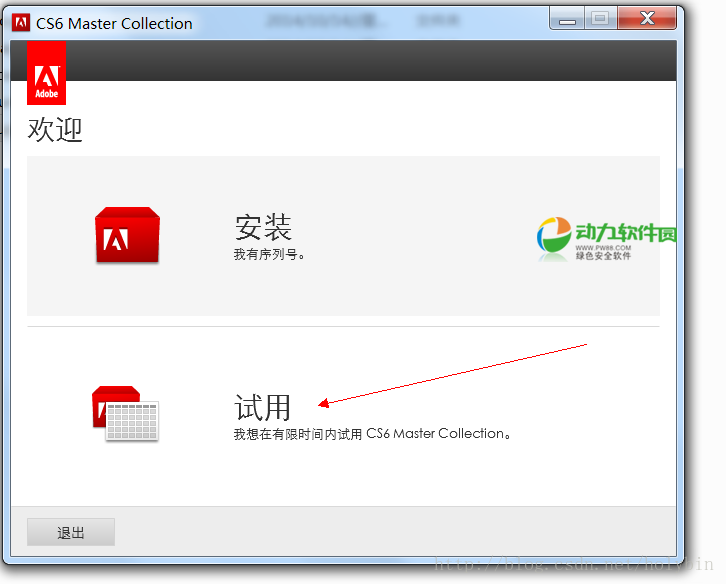Minimize the CS6 Master Collection window
This screenshot has width=726, height=584.
[x=568, y=18]
